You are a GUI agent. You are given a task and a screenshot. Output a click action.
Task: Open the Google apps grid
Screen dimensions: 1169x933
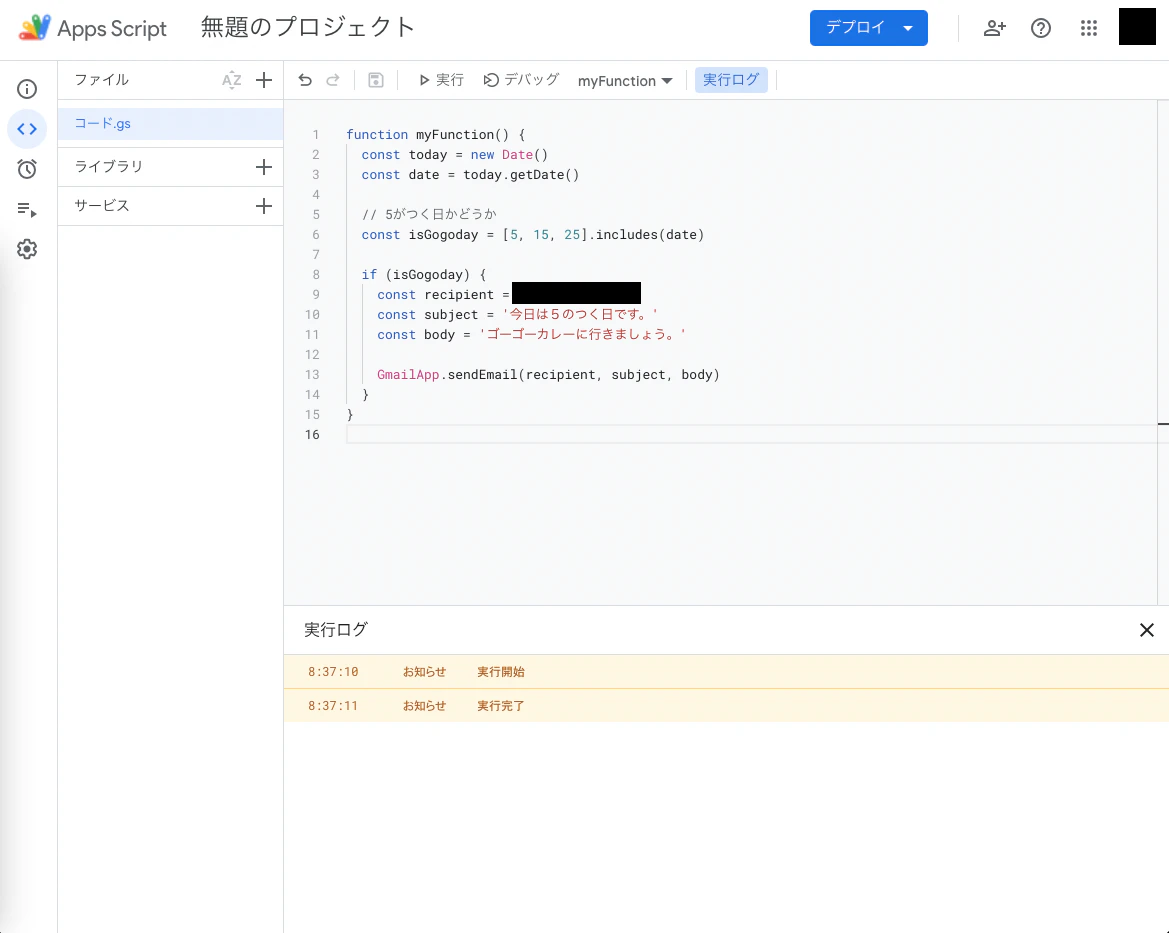pyautogui.click(x=1088, y=28)
